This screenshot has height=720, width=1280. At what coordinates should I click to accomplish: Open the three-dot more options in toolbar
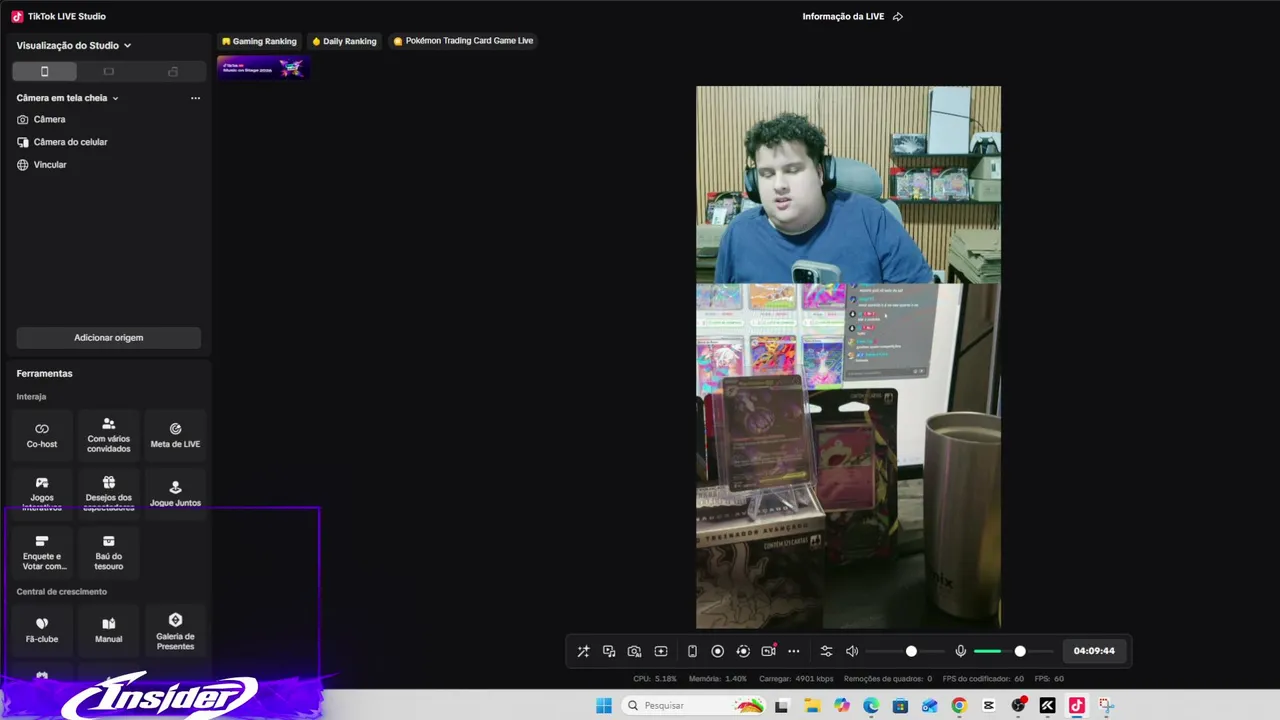(x=794, y=651)
